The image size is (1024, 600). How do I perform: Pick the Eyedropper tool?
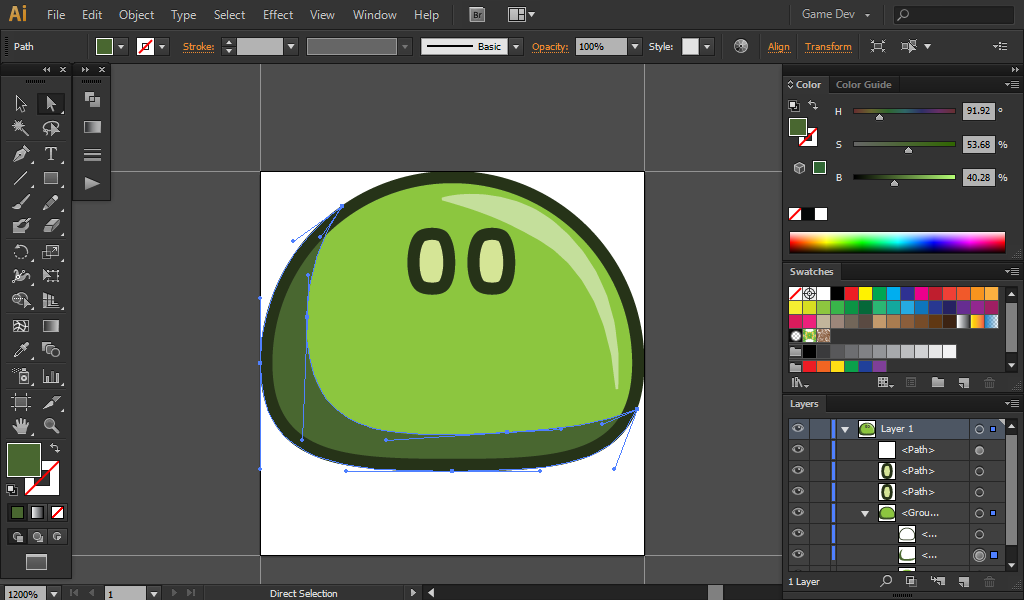[21, 350]
